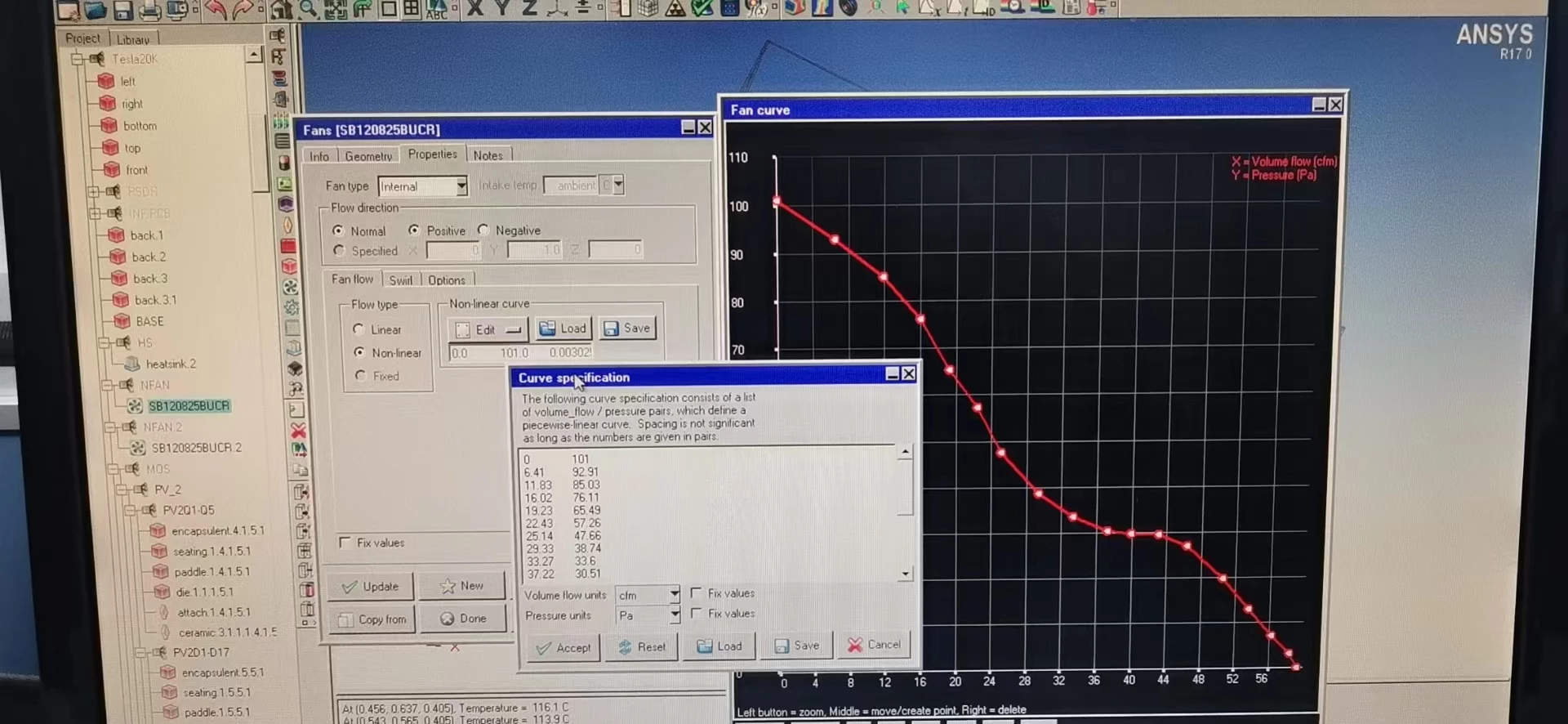Click the green checkmark Check model icon
Viewport: 1568px width, 724px height.
coord(702,9)
